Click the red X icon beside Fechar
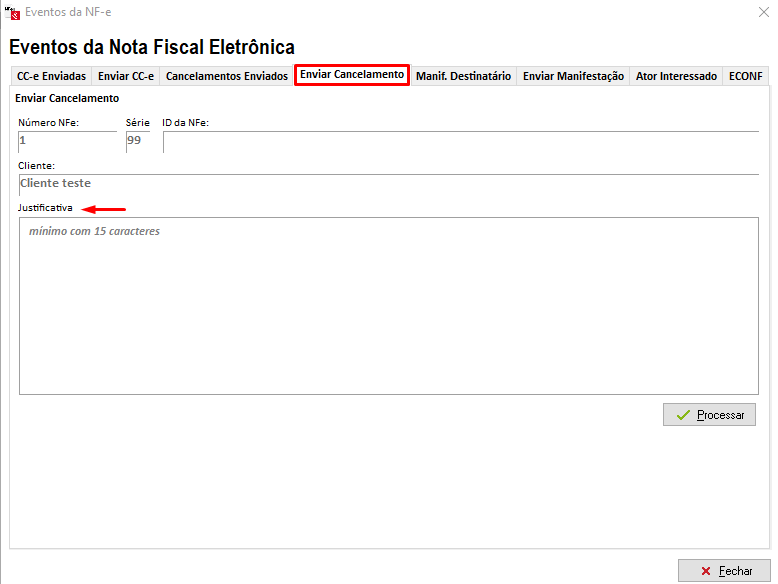This screenshot has height=584, width=778. tap(706, 571)
